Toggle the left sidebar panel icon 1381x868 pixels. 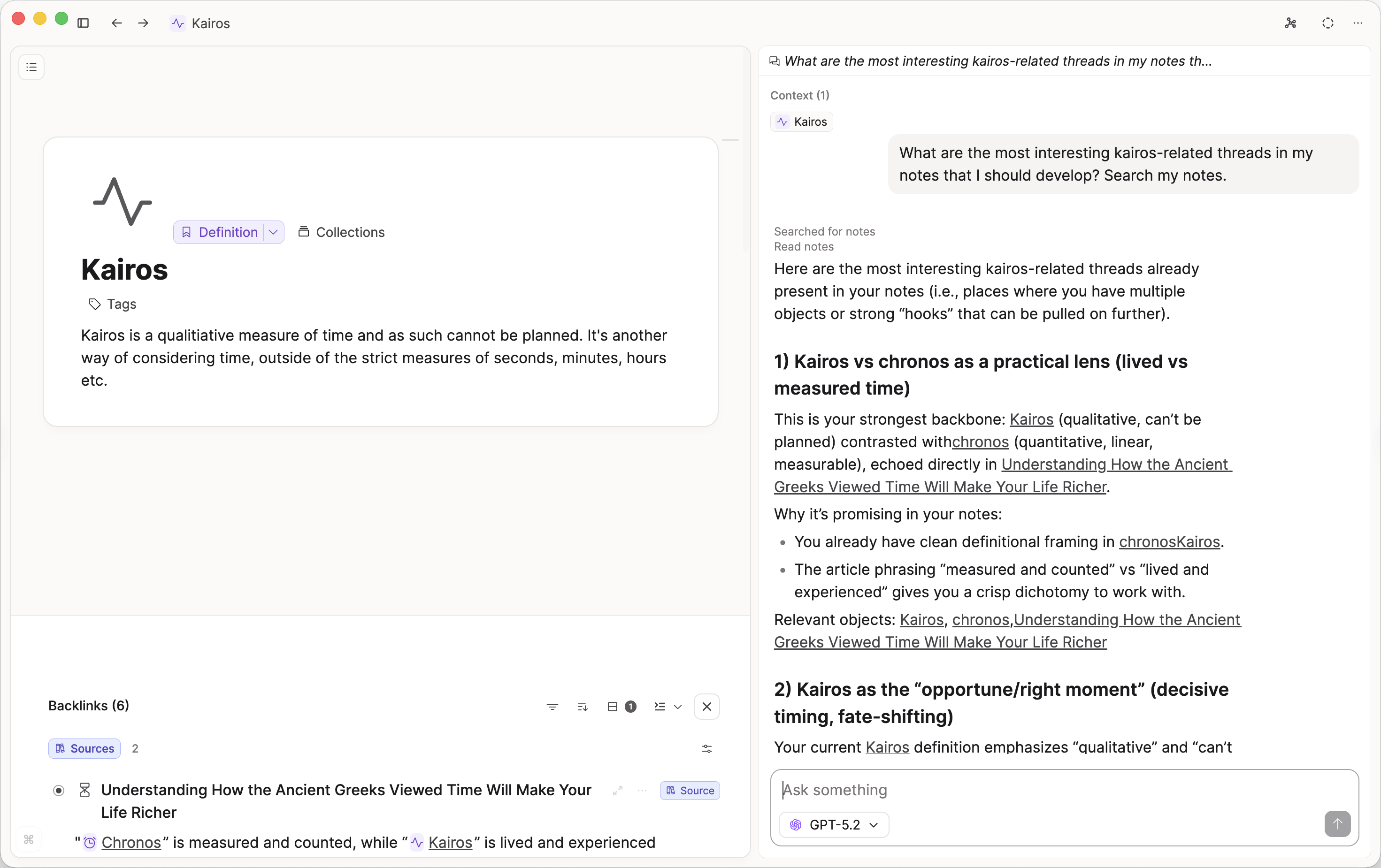click(83, 23)
